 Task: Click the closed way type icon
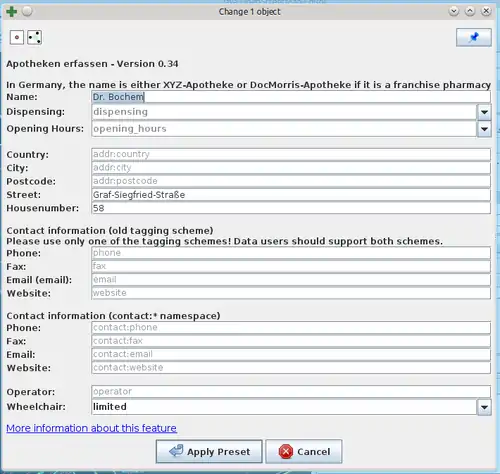click(x=34, y=37)
